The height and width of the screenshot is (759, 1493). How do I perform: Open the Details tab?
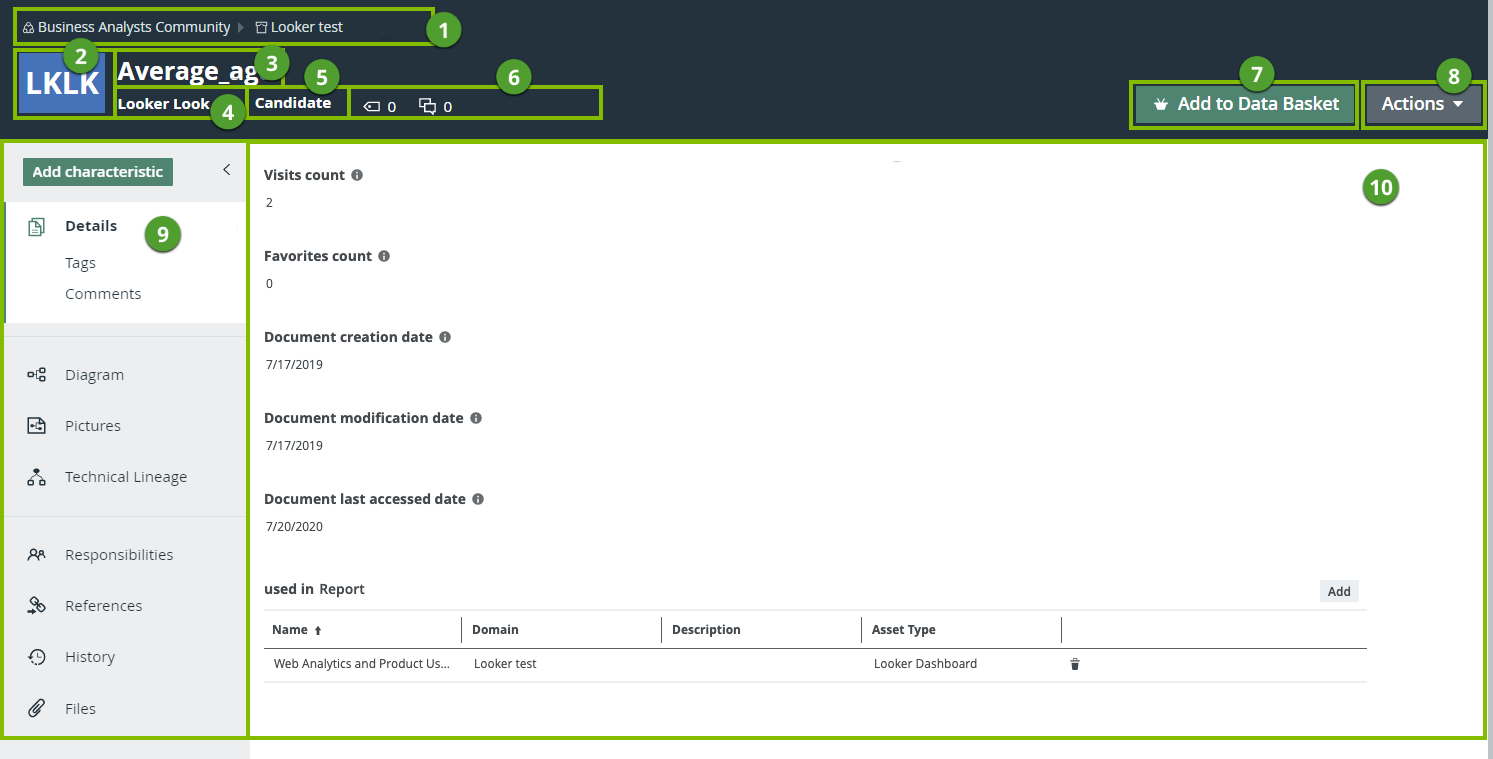pos(91,226)
